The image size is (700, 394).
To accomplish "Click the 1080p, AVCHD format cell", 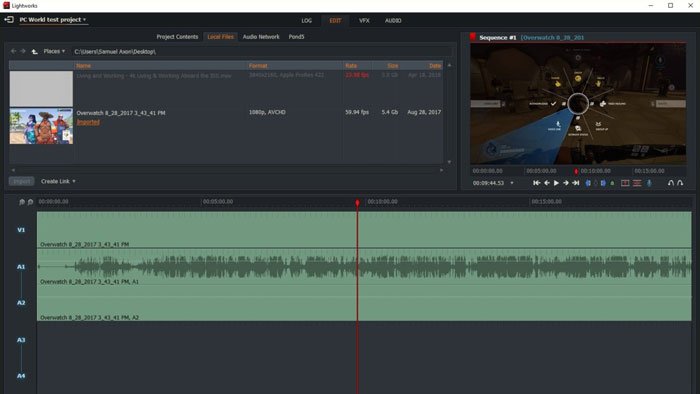I will 267,112.
